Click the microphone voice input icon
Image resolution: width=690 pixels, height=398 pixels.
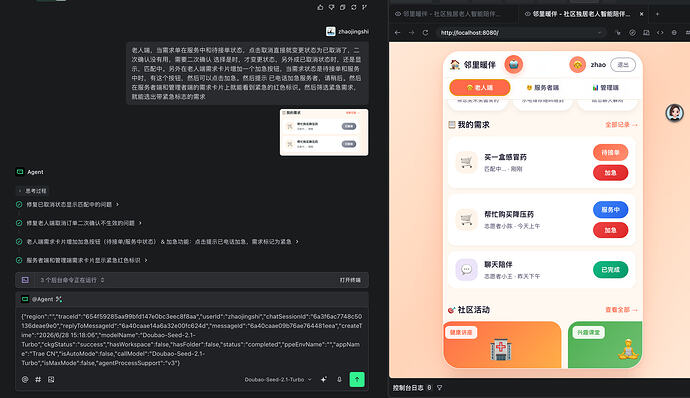(x=339, y=380)
